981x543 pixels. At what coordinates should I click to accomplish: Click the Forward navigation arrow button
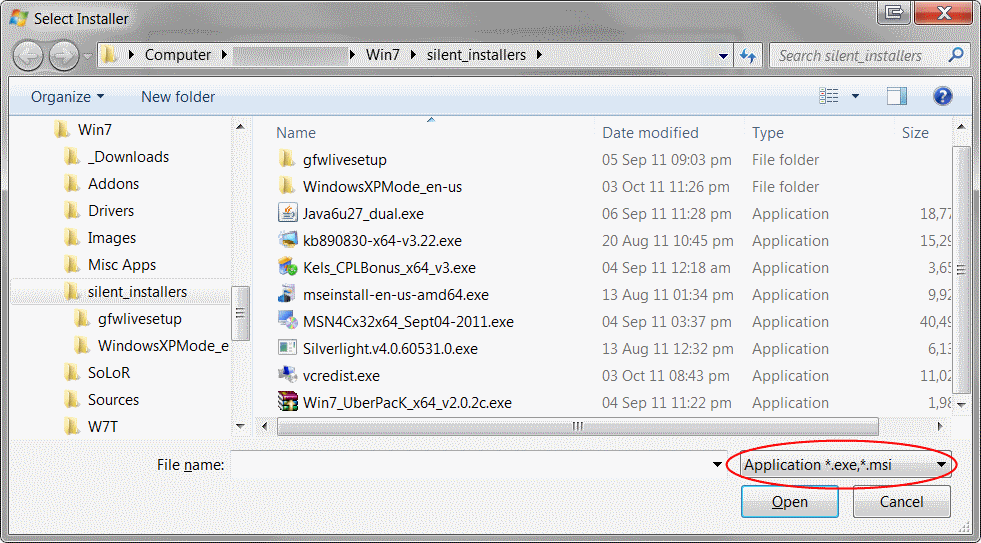[x=64, y=57]
